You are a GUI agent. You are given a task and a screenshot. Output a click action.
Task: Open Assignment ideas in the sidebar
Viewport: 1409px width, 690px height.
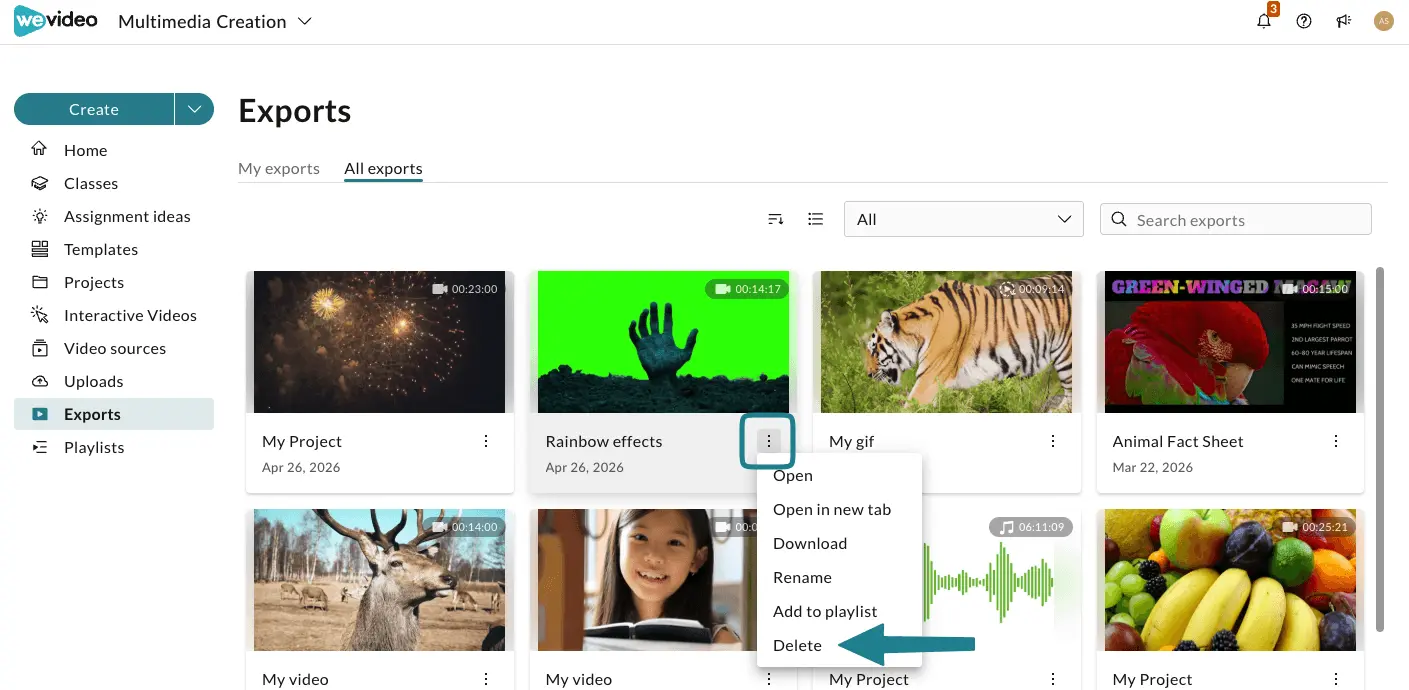[x=114, y=216]
